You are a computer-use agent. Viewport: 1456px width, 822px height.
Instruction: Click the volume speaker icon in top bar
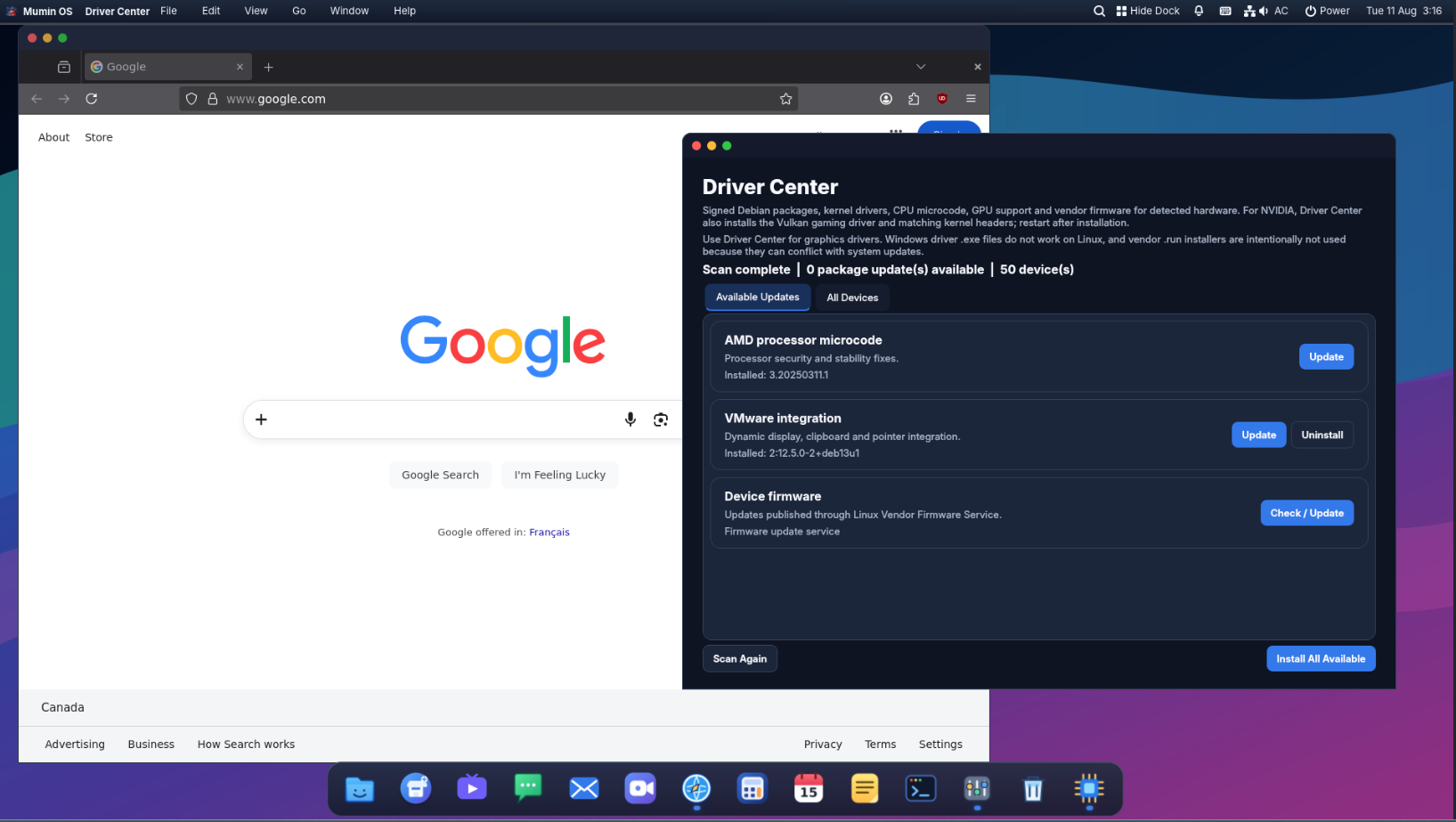[x=1263, y=11]
